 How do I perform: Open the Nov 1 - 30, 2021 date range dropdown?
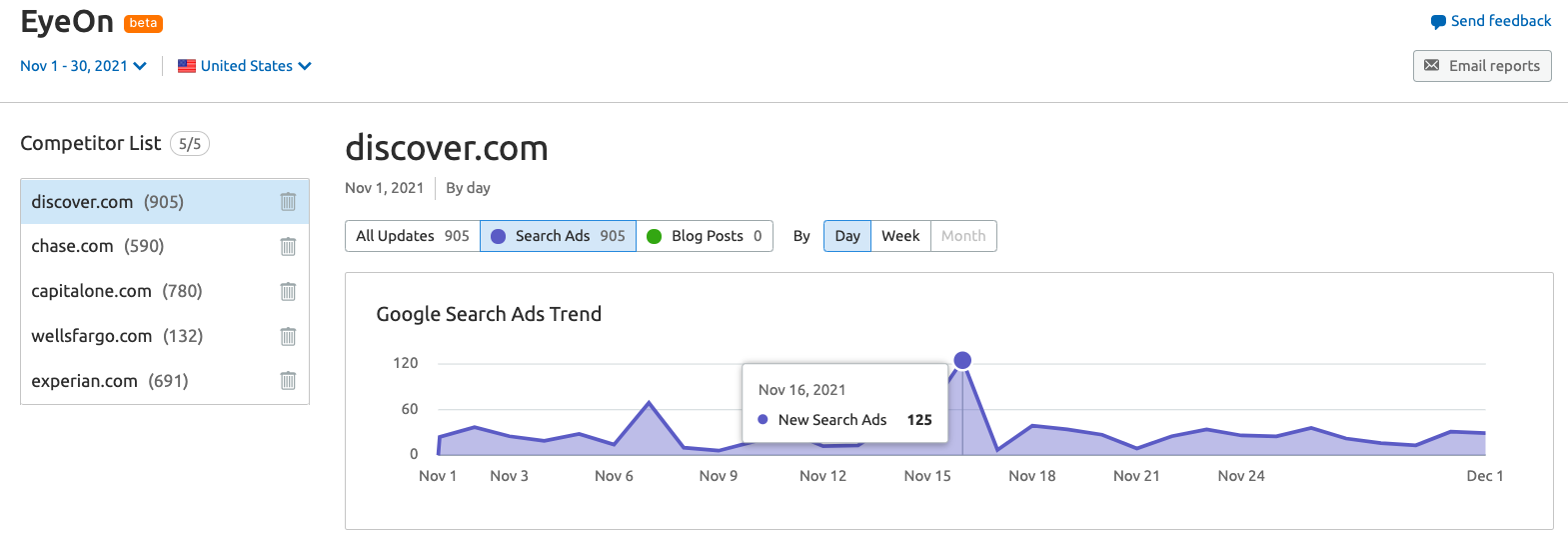pyautogui.click(x=83, y=66)
